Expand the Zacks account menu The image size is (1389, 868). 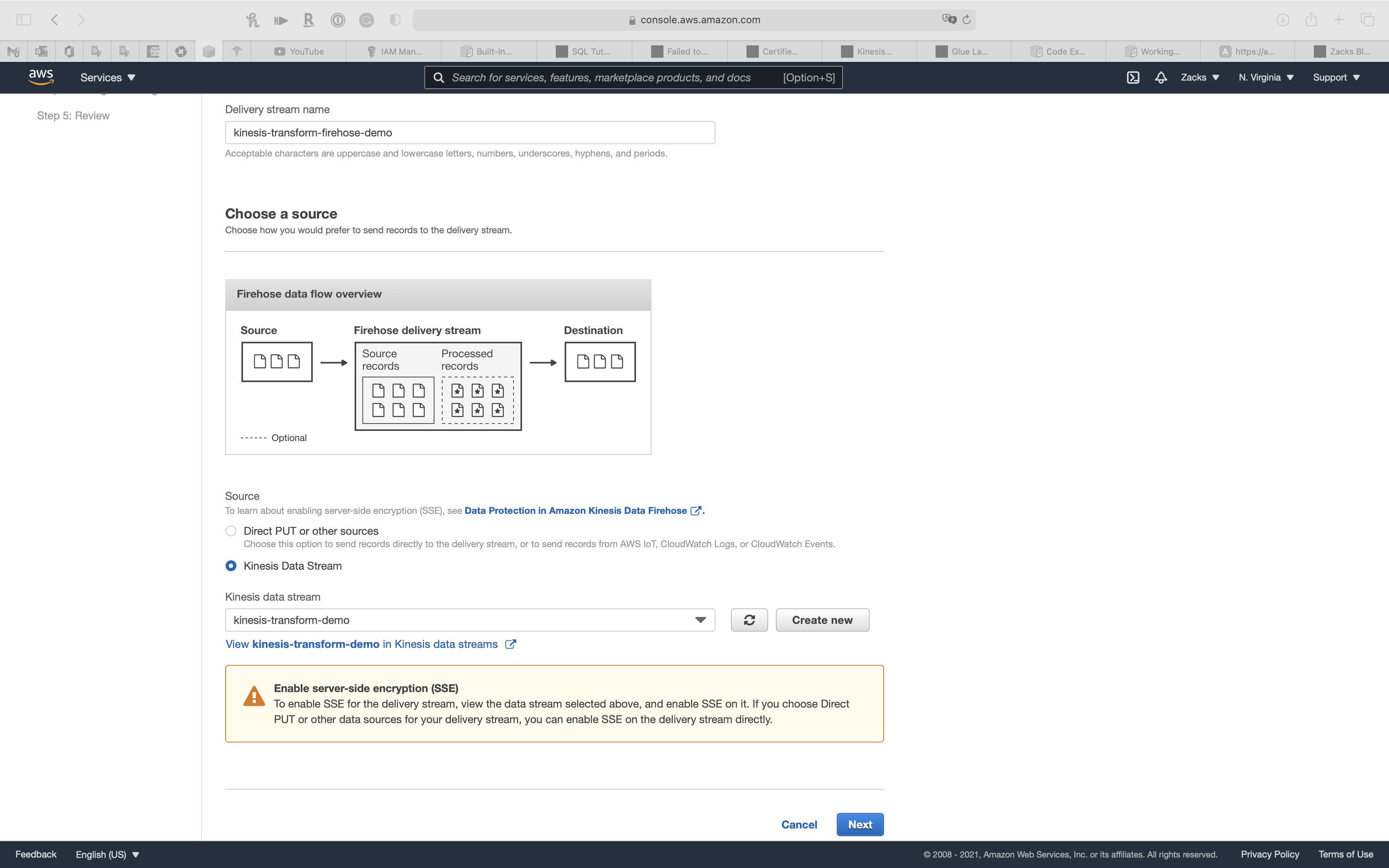pos(1199,77)
